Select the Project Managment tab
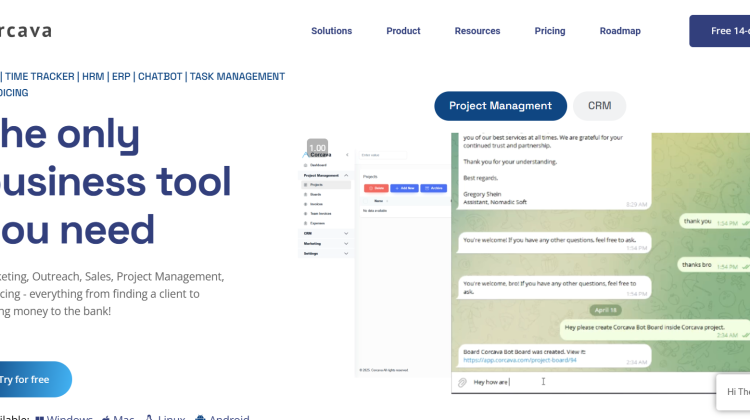750x420 pixels. coord(500,106)
